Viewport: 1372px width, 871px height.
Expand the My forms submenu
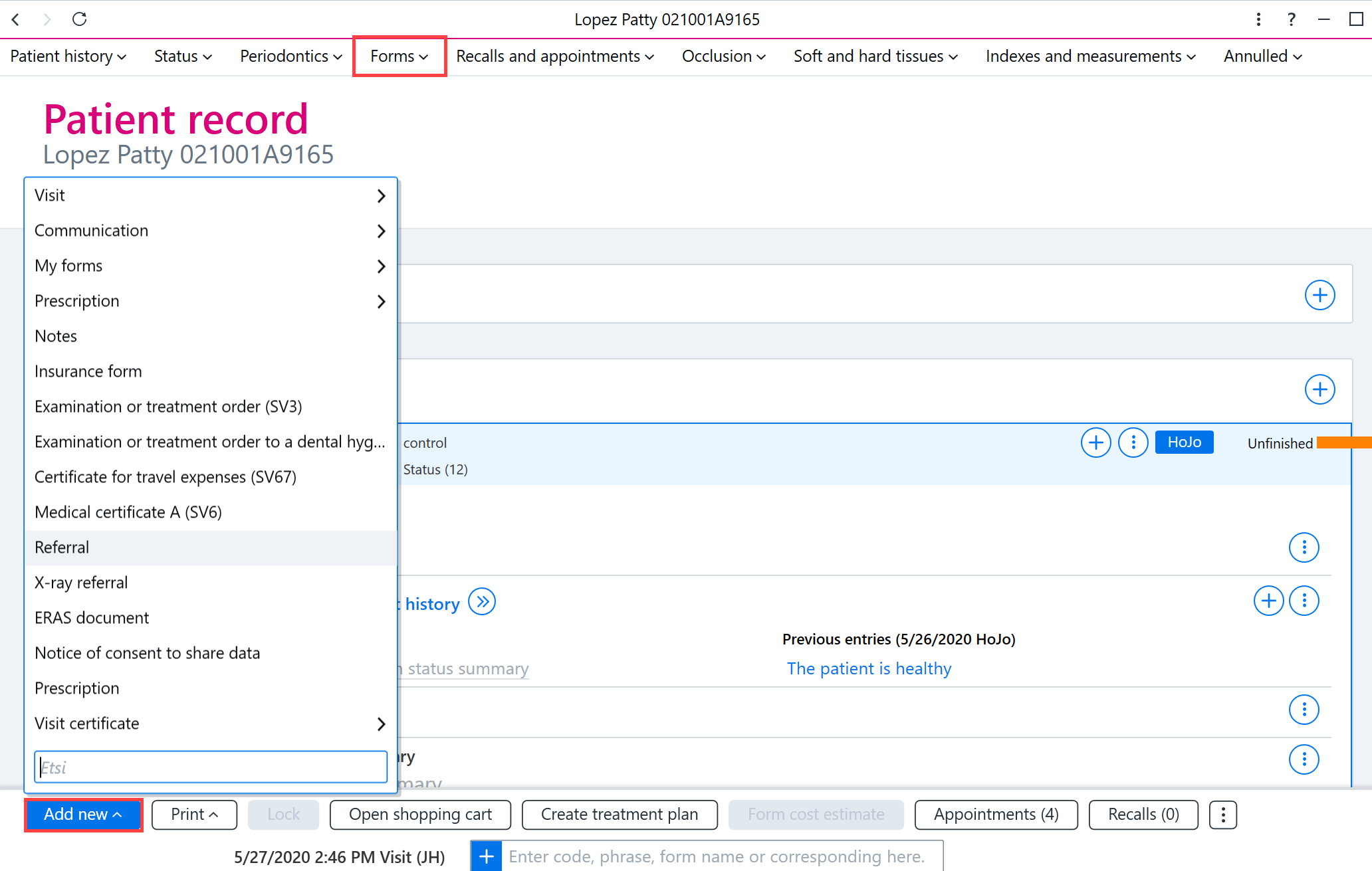tap(211, 266)
